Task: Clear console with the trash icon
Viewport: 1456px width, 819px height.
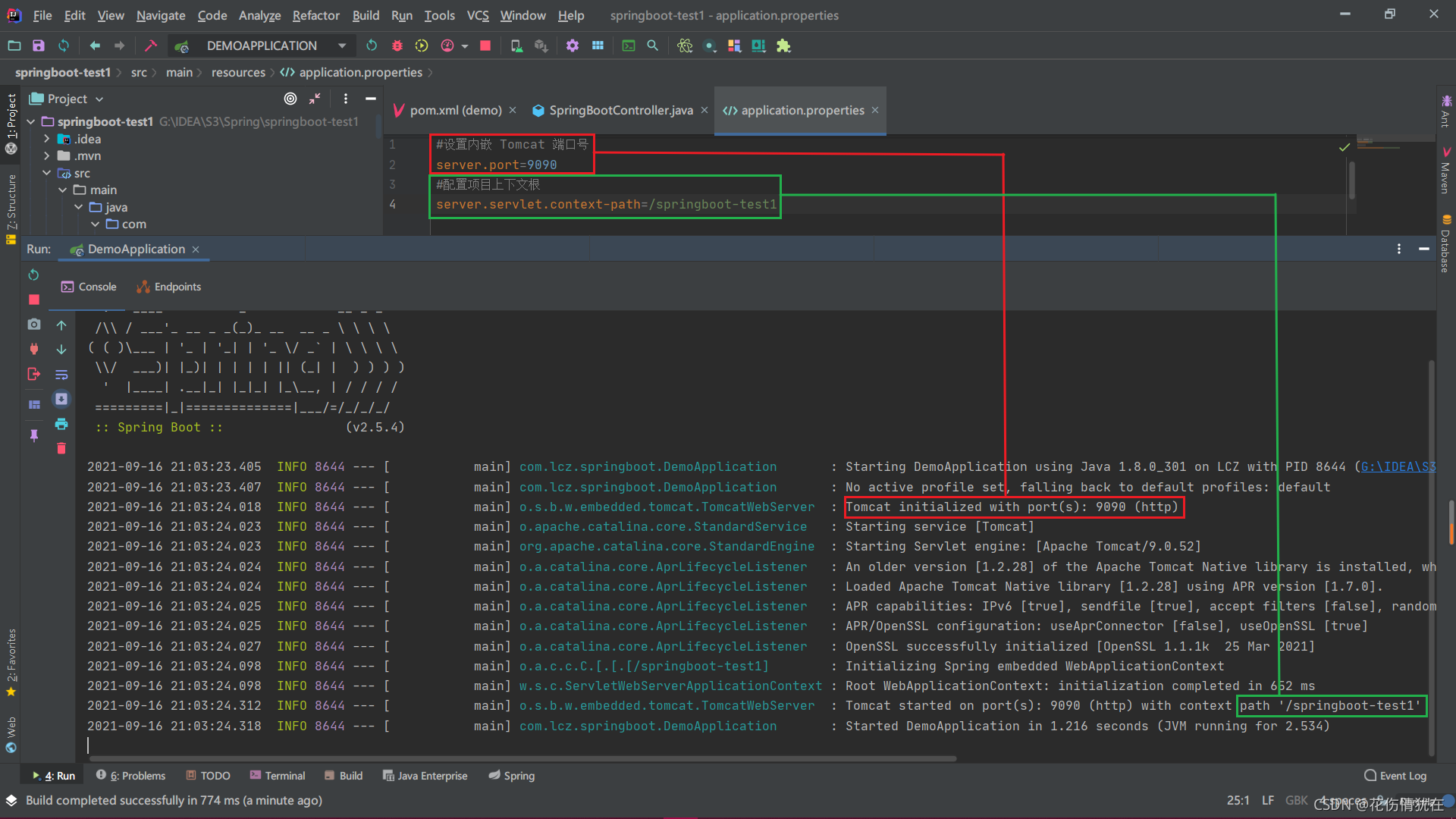Action: coord(61,448)
